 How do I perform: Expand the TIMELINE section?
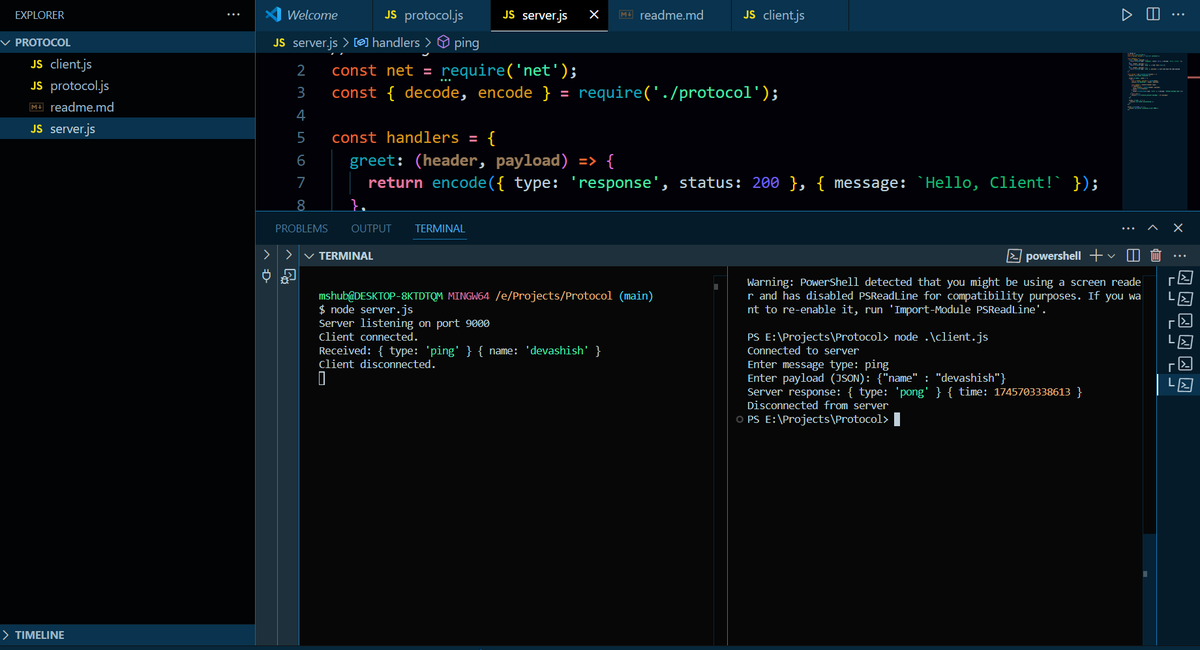point(127,635)
